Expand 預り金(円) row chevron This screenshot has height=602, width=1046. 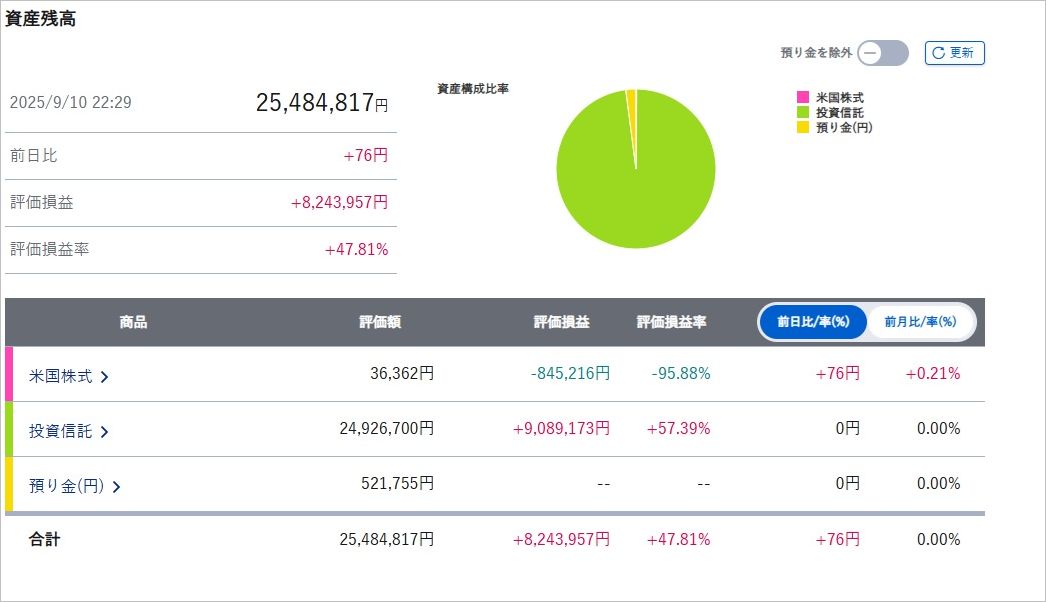point(116,487)
